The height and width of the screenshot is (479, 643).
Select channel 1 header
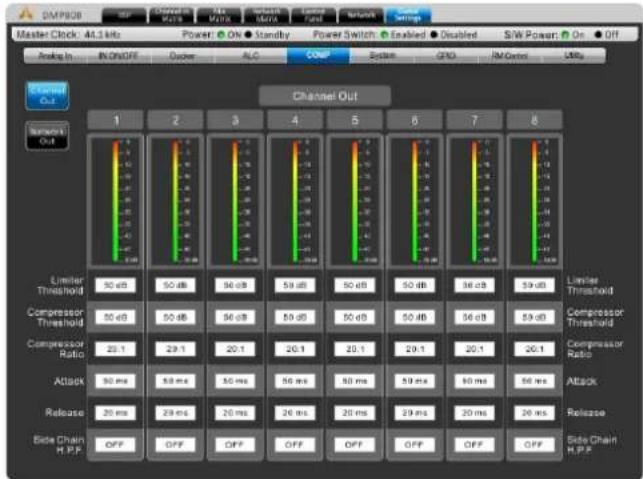(116, 120)
